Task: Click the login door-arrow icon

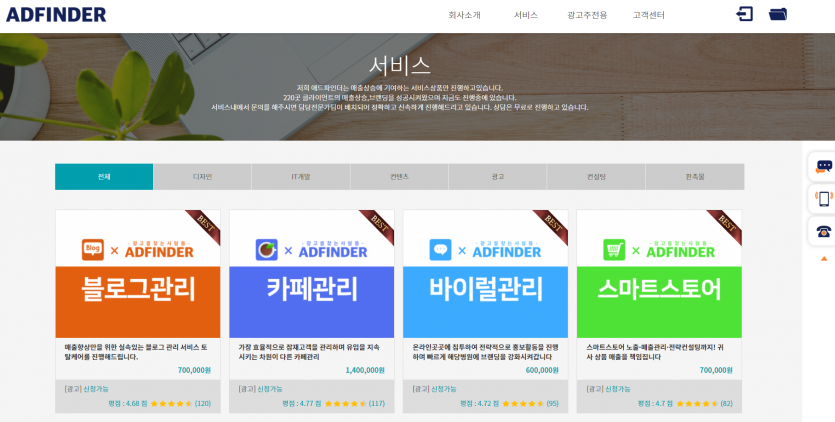Action: [744, 14]
